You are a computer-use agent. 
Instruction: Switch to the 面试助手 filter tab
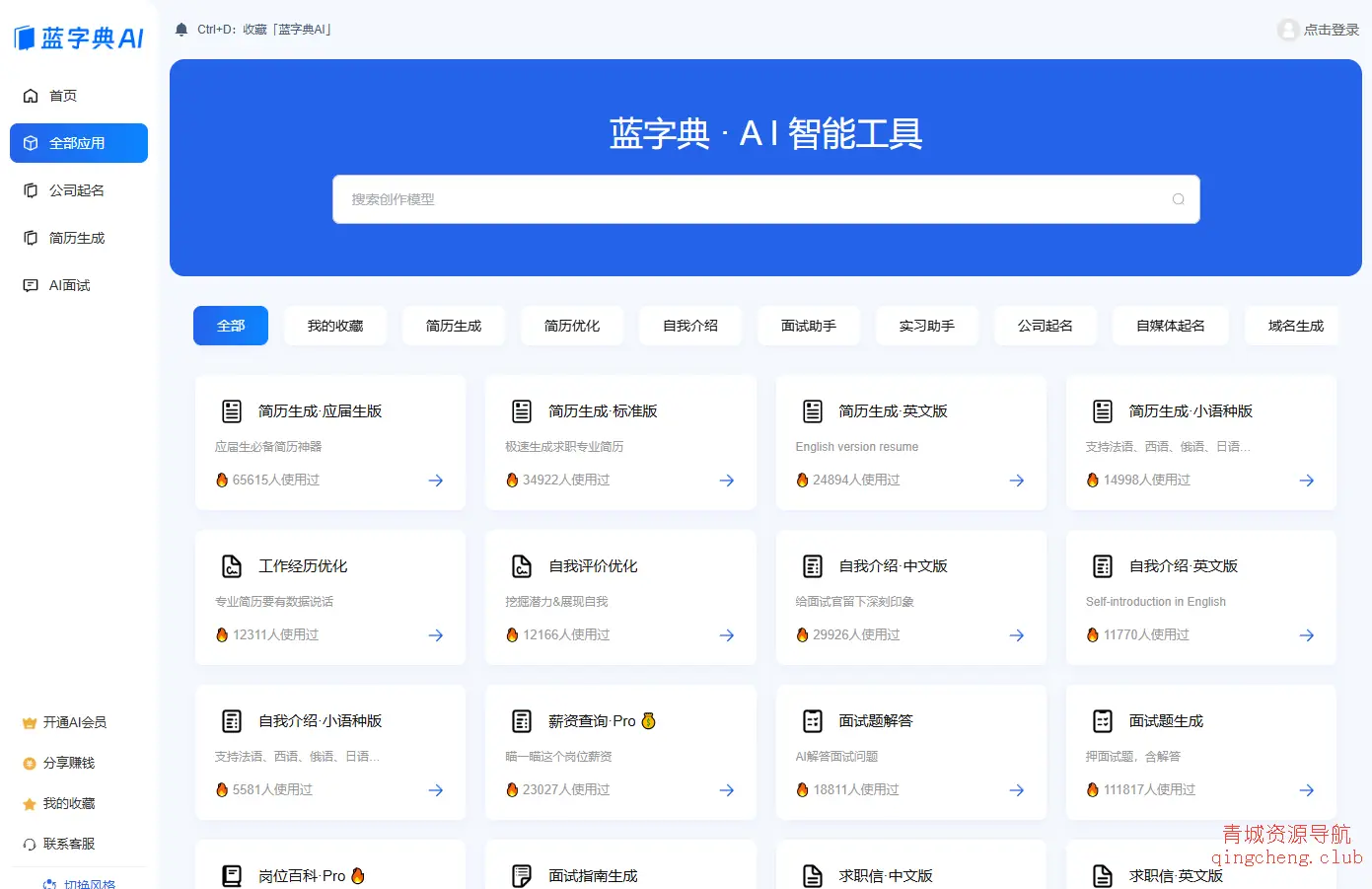808,326
